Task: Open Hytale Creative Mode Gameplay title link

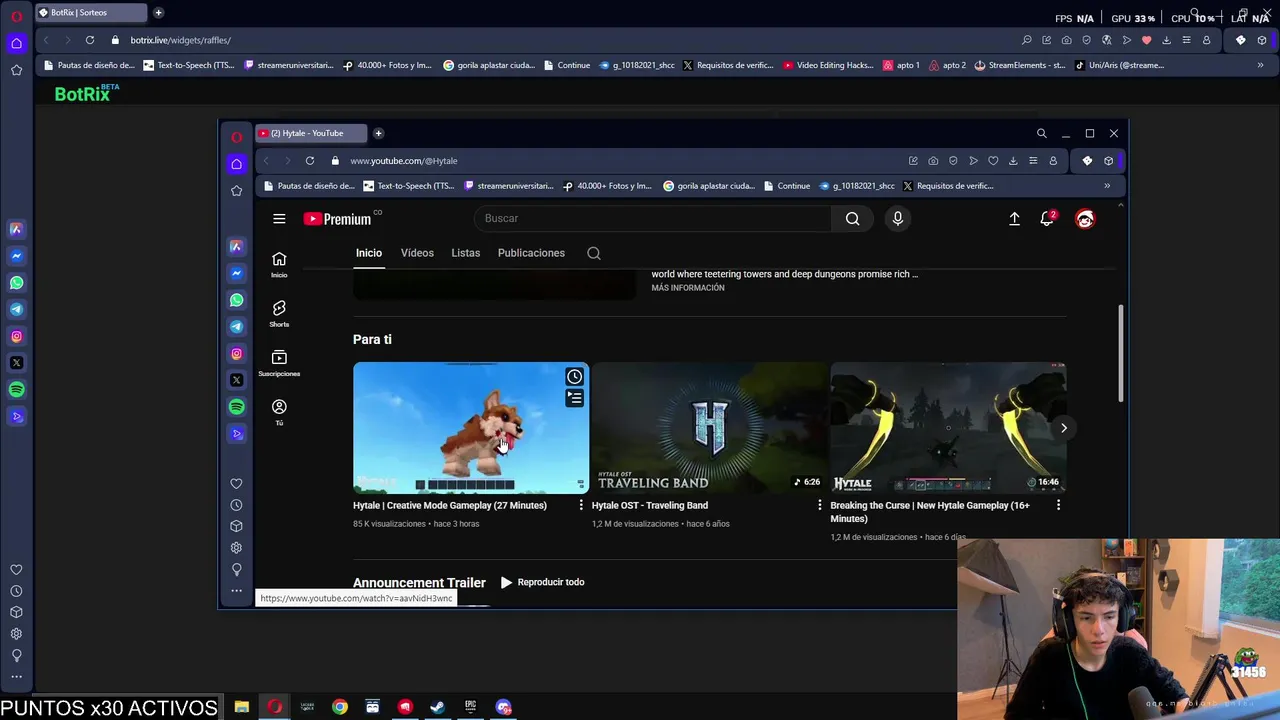Action: click(x=450, y=505)
